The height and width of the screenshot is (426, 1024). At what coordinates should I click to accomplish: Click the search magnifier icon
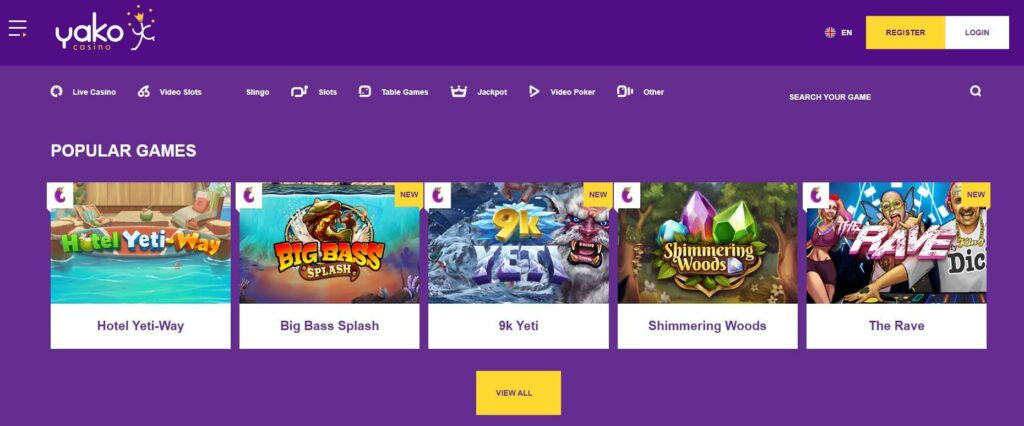pos(975,91)
